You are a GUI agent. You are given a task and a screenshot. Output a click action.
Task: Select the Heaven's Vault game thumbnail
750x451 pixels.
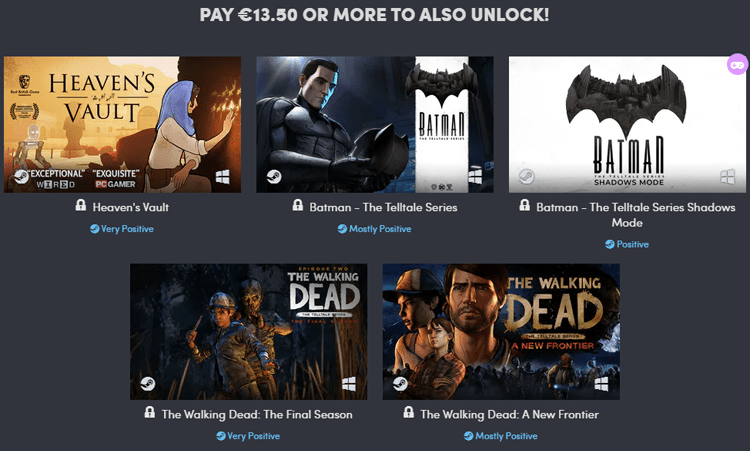coord(122,125)
